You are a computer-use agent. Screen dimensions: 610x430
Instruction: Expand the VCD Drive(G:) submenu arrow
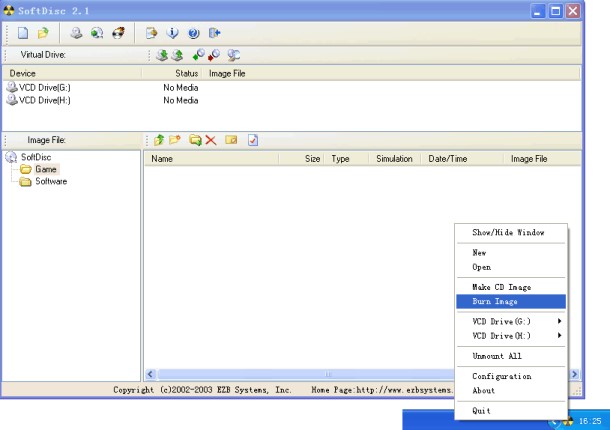(559, 321)
